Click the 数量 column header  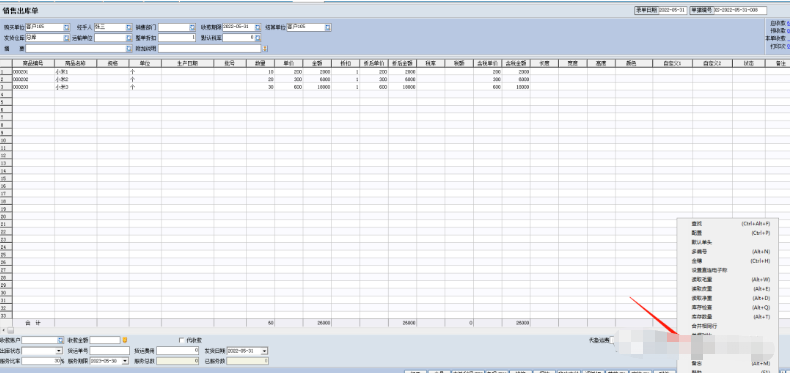tap(260, 64)
